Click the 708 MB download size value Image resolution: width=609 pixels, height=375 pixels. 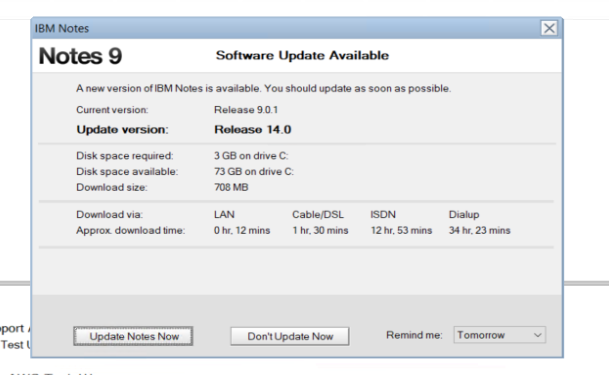[231, 187]
